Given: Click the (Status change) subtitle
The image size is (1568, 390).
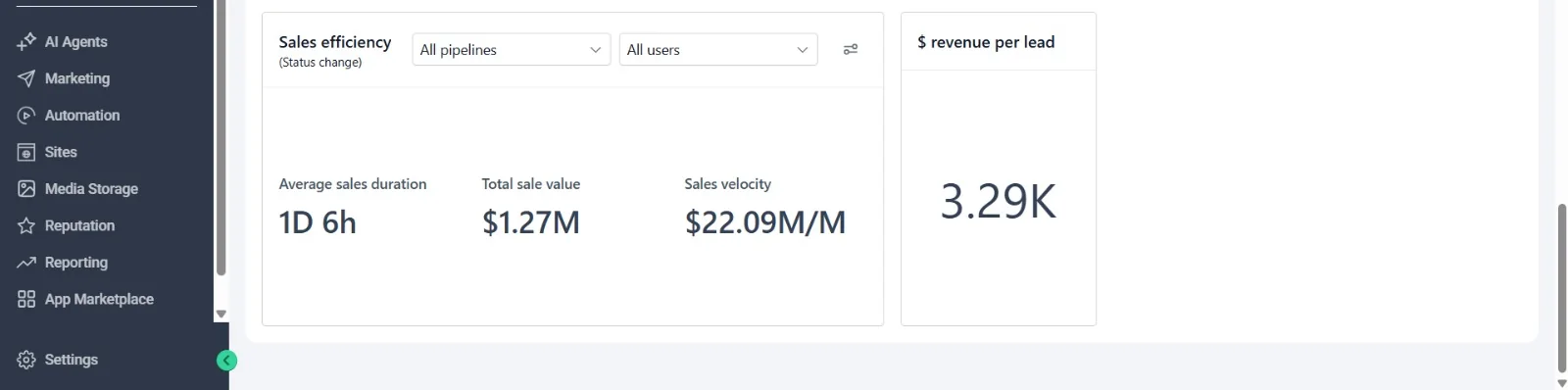Looking at the screenshot, I should (320, 63).
